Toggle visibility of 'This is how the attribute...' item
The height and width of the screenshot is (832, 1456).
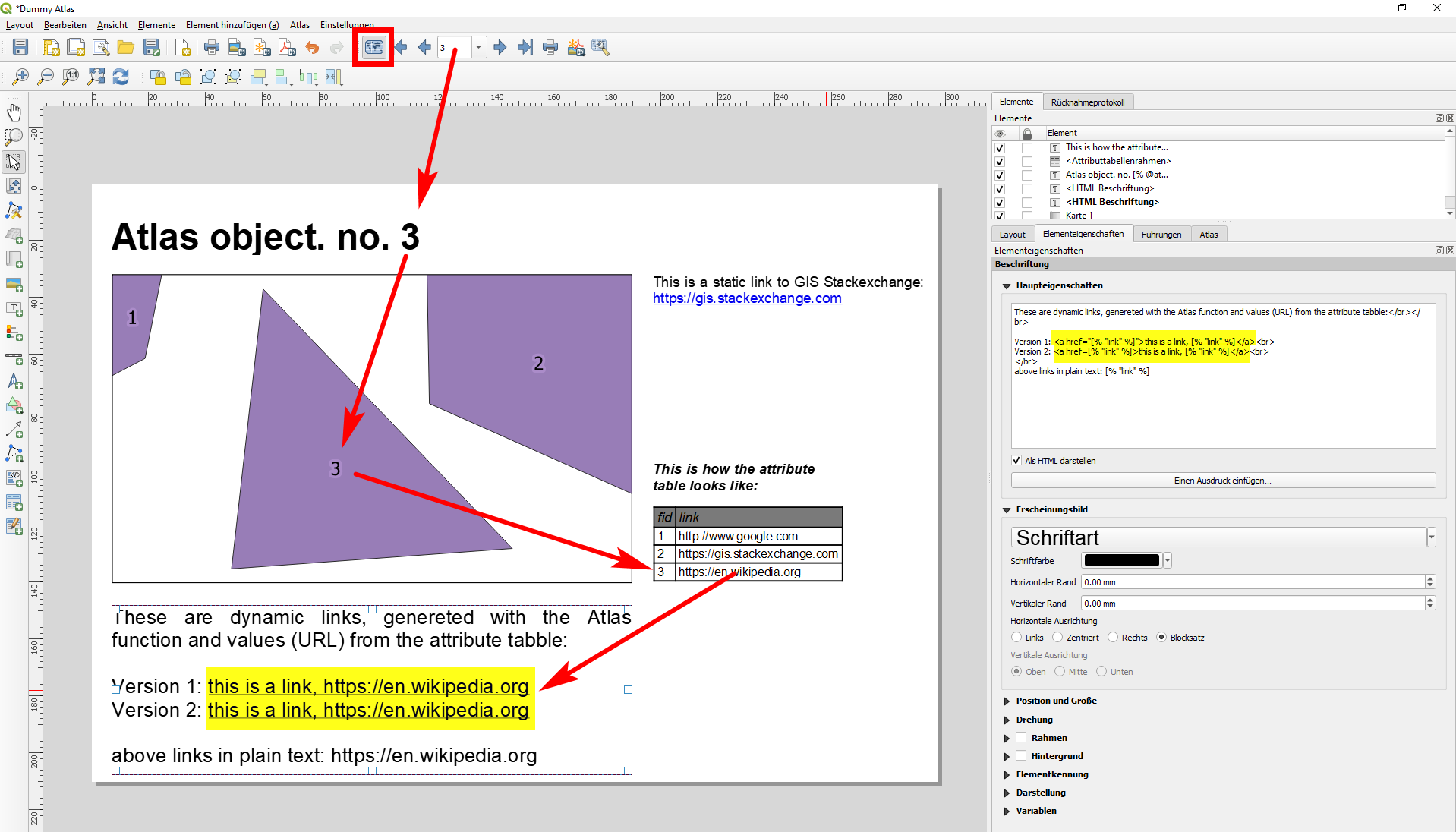coord(1000,148)
